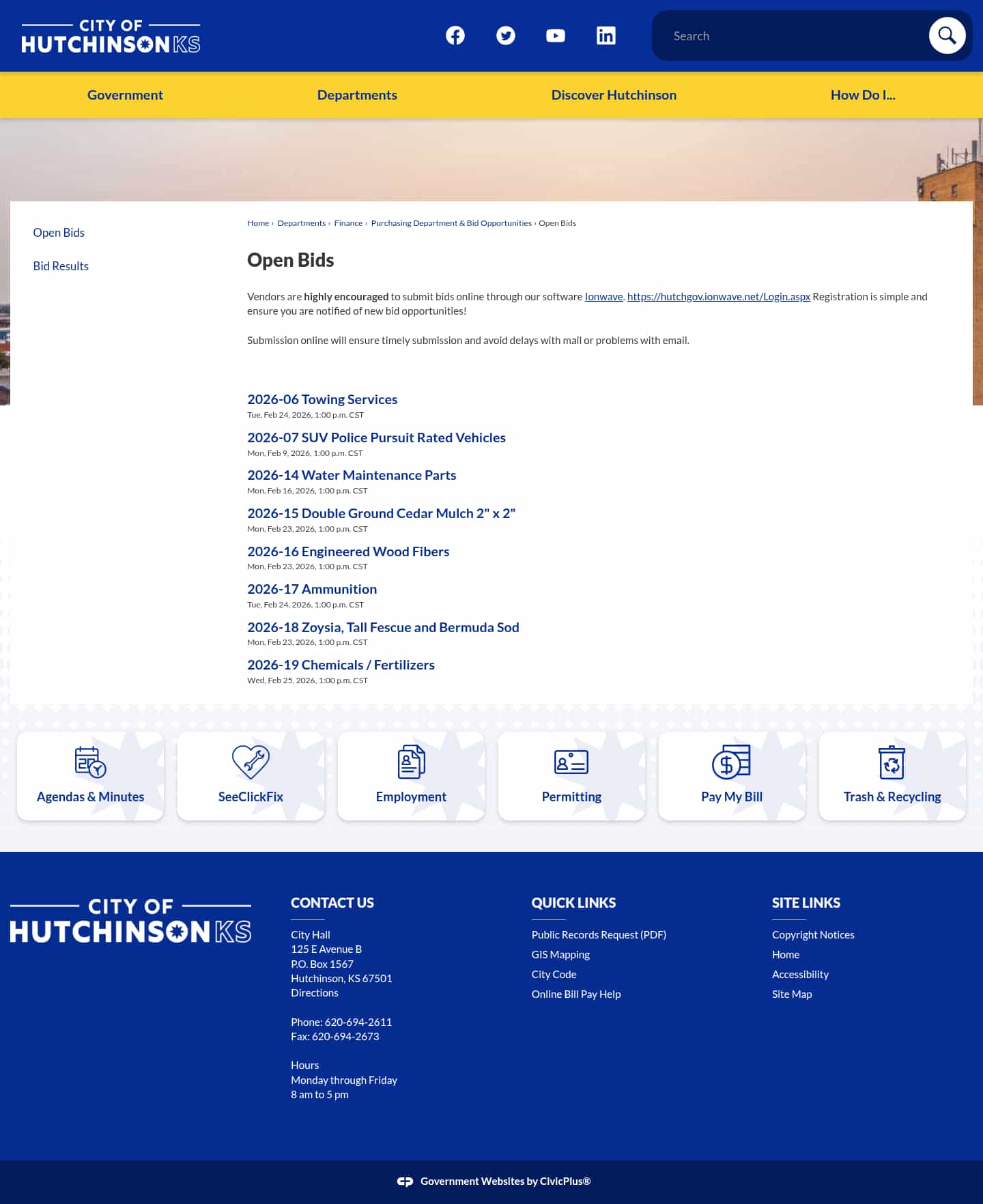Click Government Websites by CivicPlus text
The height and width of the screenshot is (1204, 983).
pos(505,1181)
